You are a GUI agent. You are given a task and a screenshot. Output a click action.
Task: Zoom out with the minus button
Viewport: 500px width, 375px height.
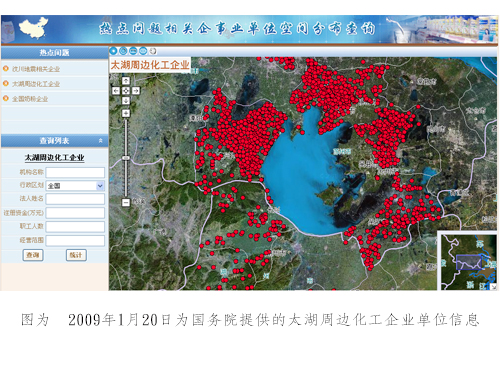126,202
